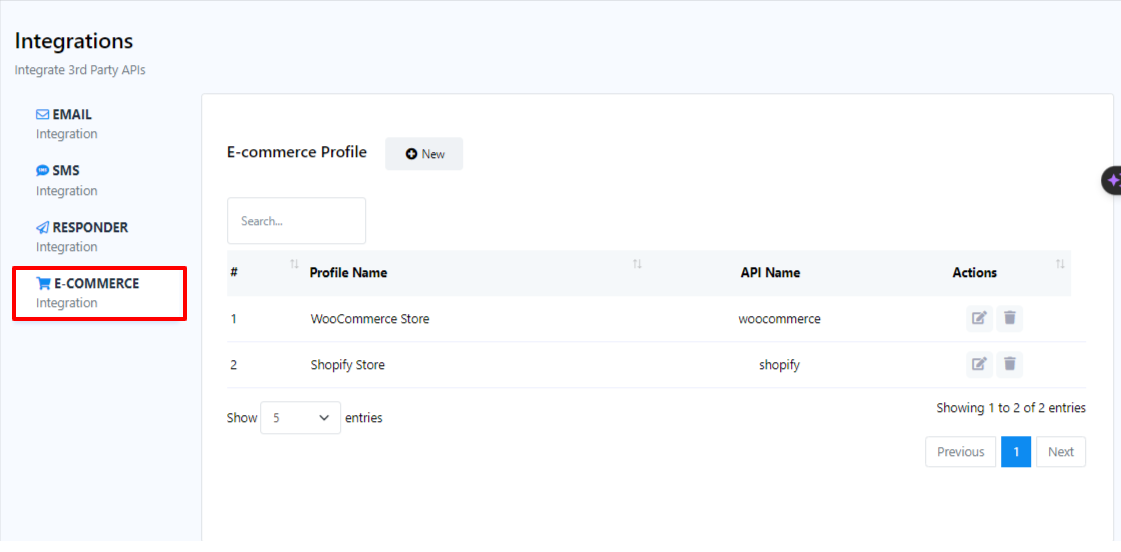Click the sparkle assistant icon at right edge

[x=1112, y=180]
